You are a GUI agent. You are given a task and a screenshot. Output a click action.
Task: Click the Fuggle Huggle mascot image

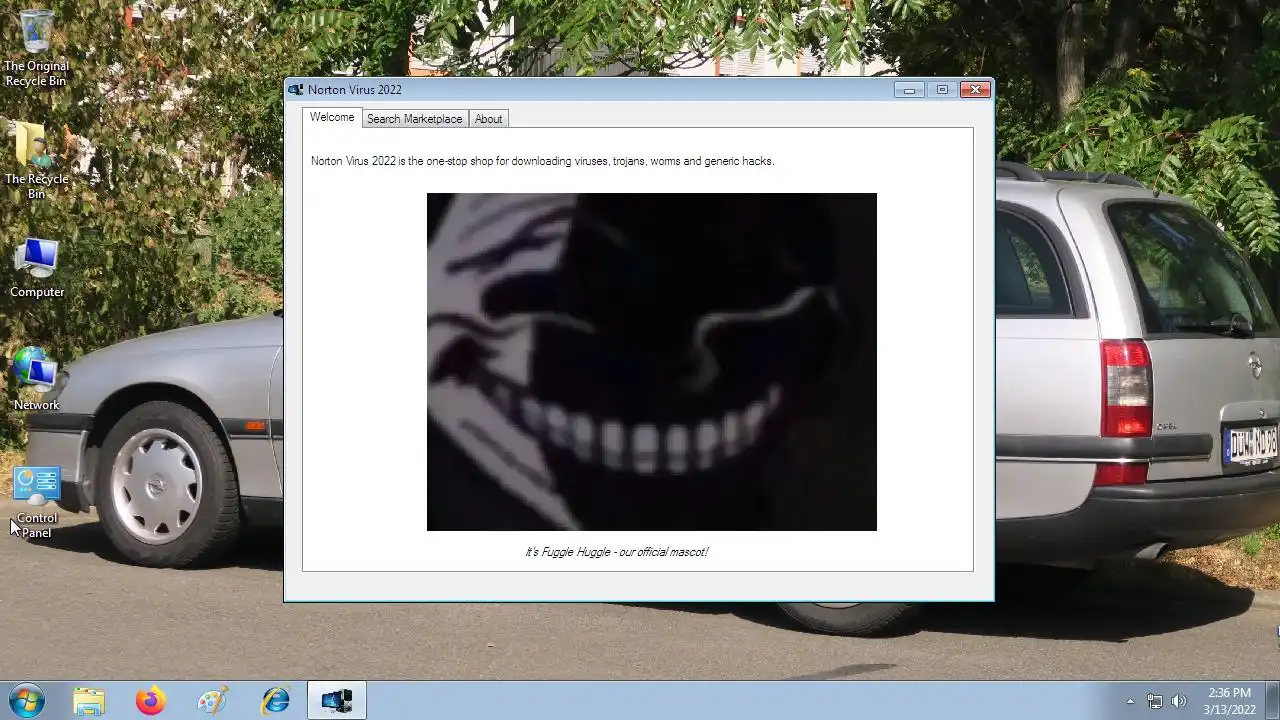pos(652,362)
